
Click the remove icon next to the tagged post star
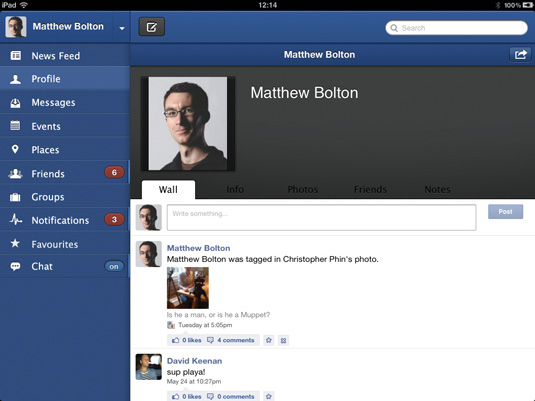[x=283, y=340]
